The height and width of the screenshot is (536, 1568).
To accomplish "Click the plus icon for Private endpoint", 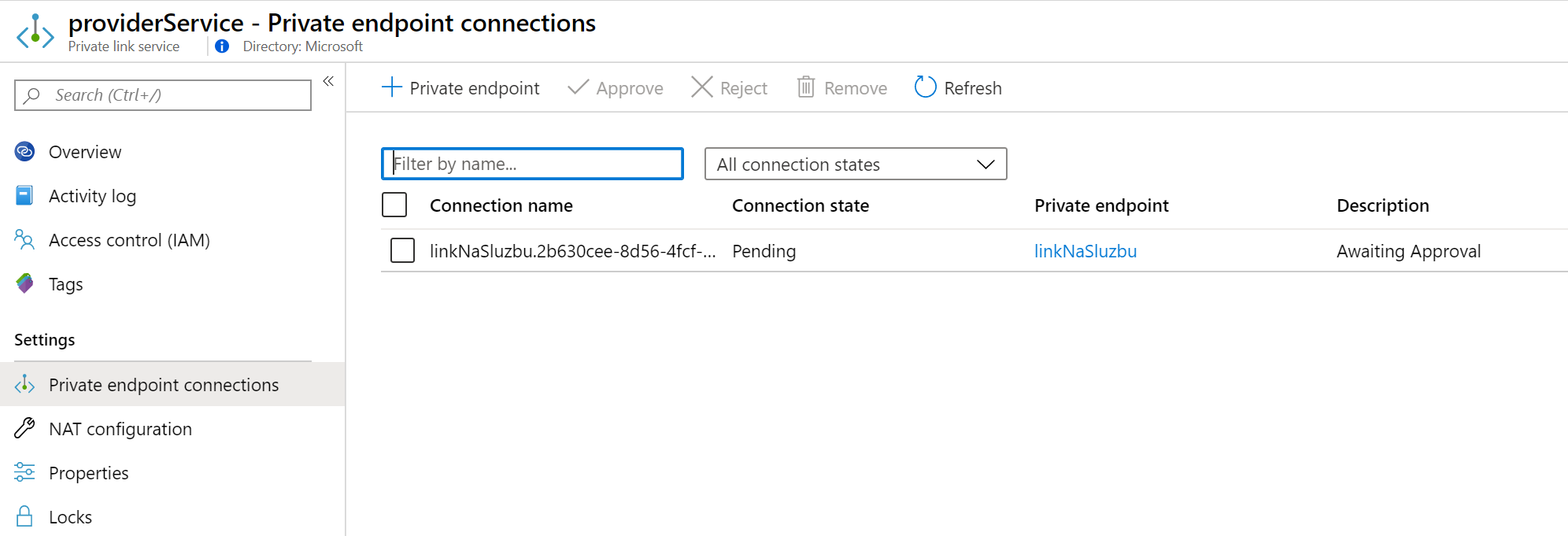I will point(391,87).
